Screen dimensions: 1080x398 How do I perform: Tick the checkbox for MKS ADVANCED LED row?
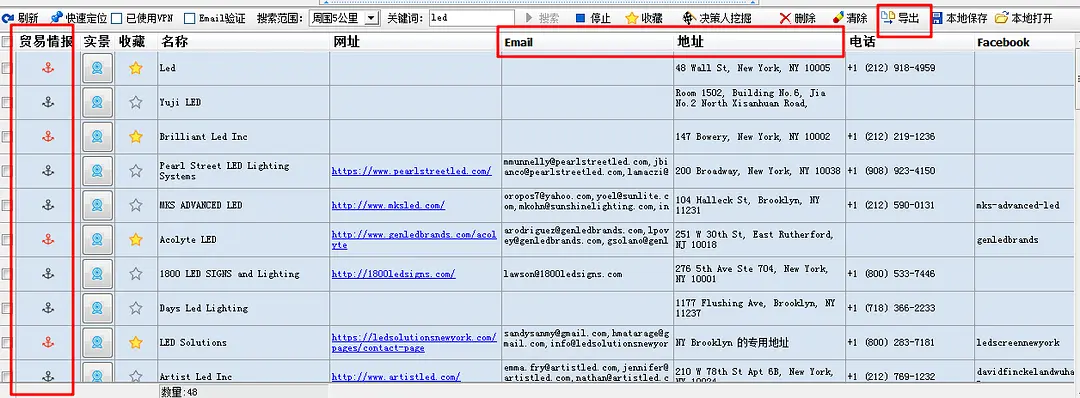6,205
